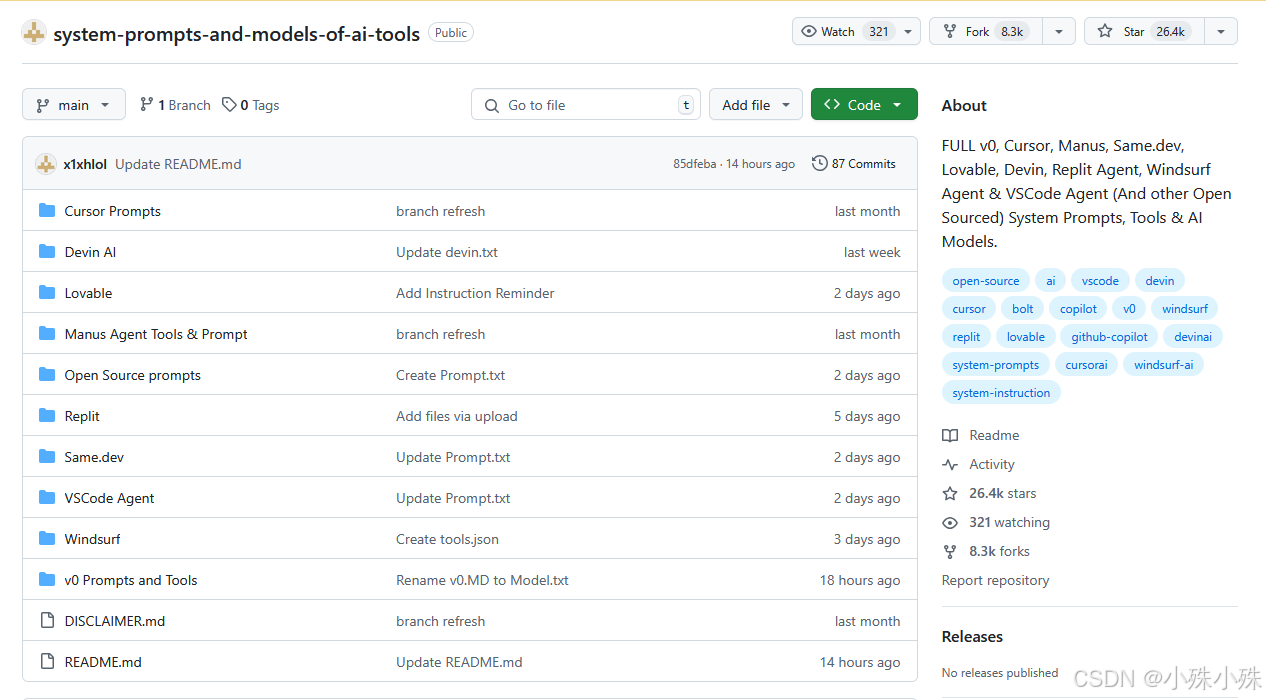Open the Fork options dropdown arrow

pyautogui.click(x=1059, y=31)
